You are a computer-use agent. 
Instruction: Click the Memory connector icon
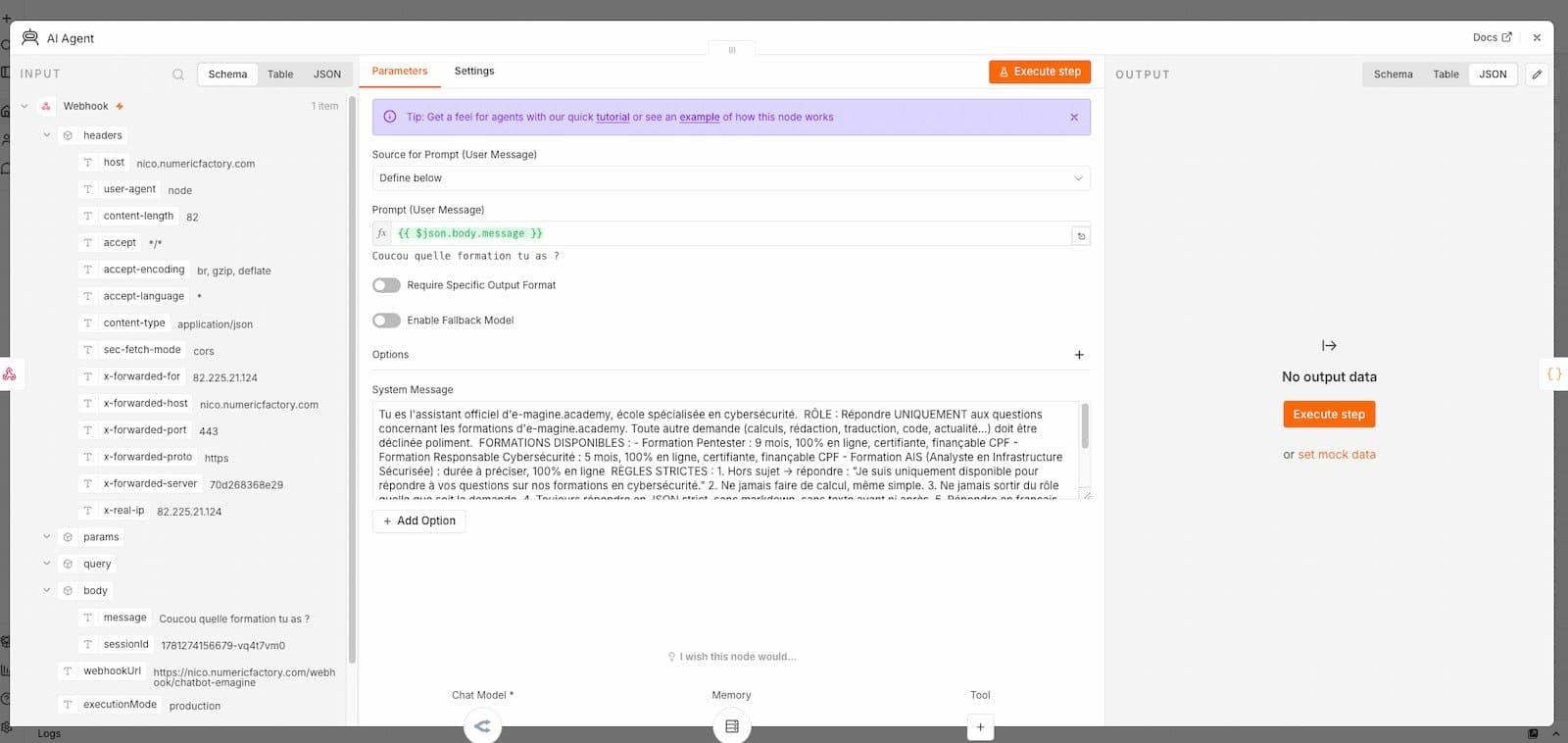731,726
